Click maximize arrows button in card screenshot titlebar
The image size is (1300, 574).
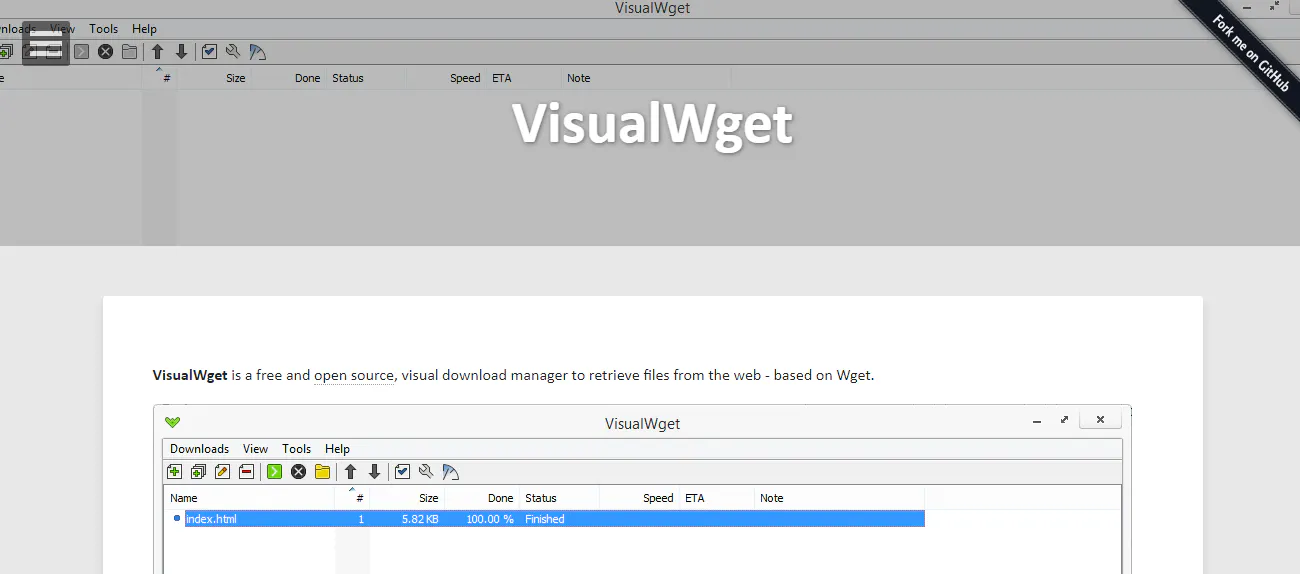(x=1065, y=420)
